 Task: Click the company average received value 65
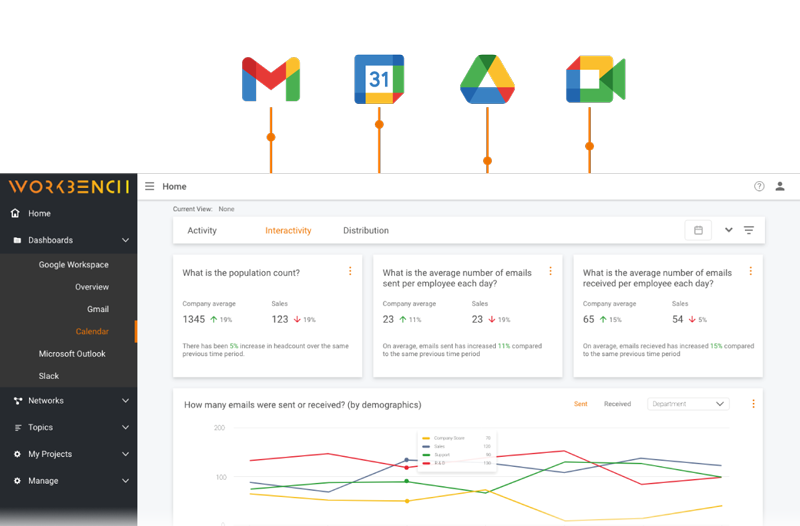(588, 319)
